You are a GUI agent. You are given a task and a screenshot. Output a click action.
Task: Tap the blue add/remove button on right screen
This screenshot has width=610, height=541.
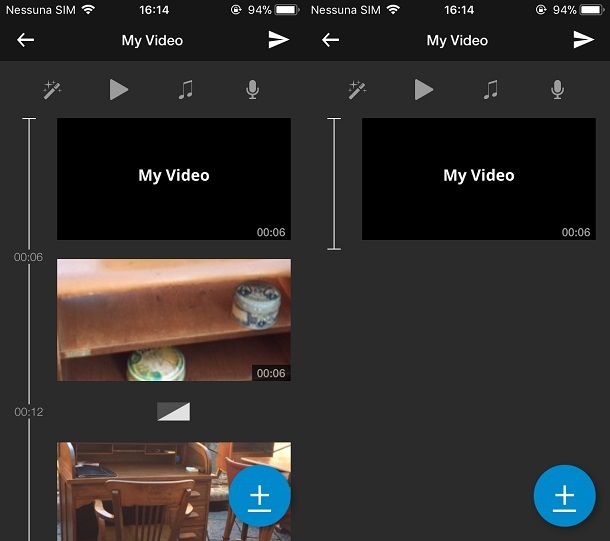tap(564, 496)
